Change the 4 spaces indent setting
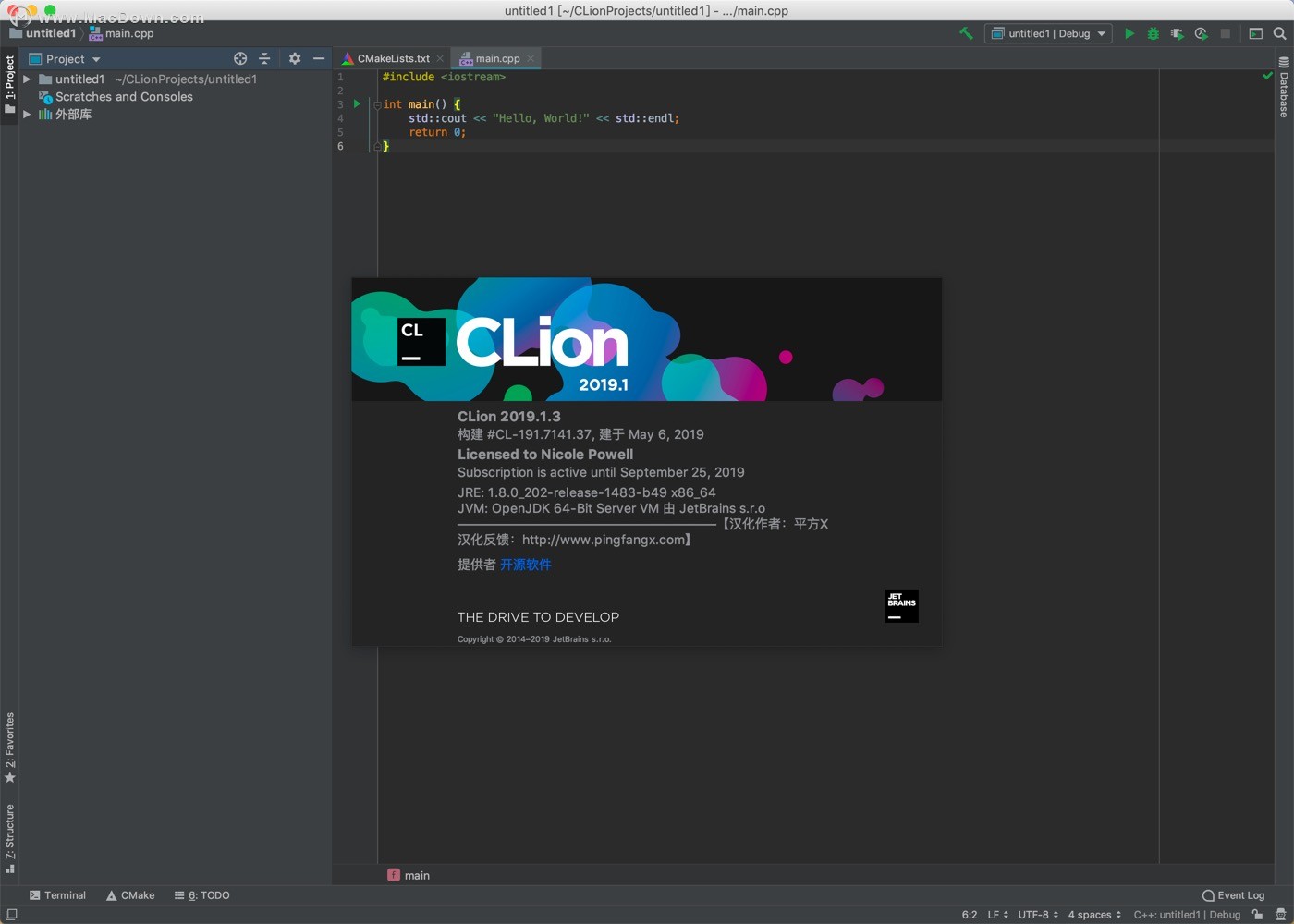 coord(1095,915)
